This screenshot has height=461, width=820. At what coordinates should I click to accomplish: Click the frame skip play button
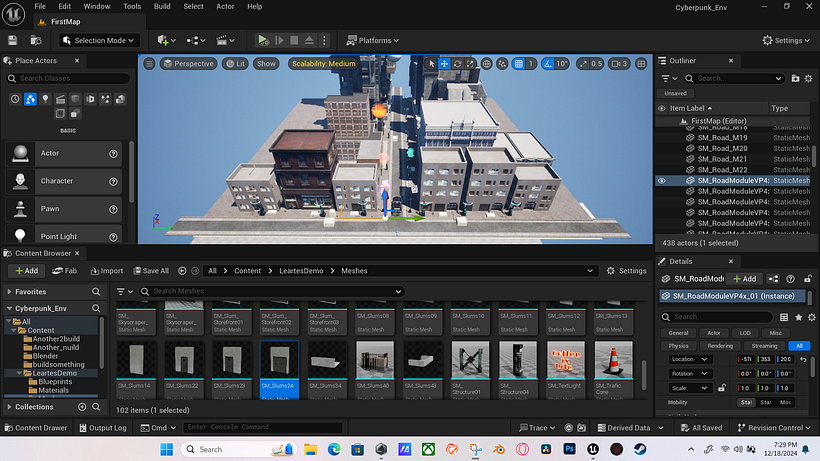point(279,40)
